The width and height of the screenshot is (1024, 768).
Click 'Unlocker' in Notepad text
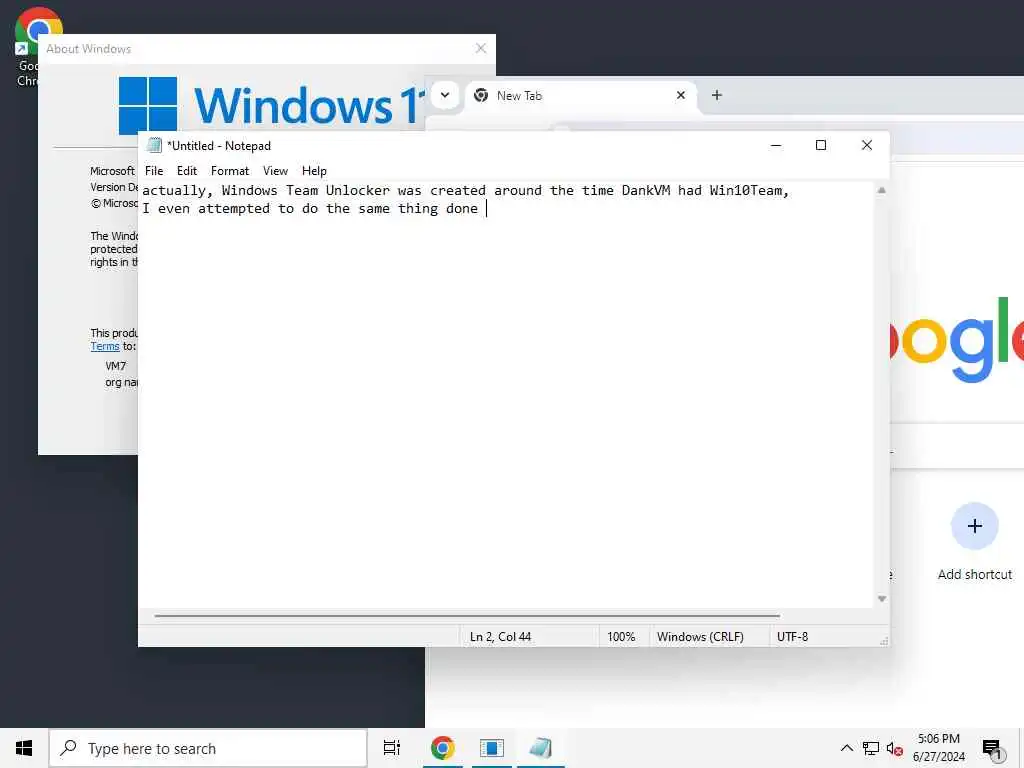tap(357, 191)
